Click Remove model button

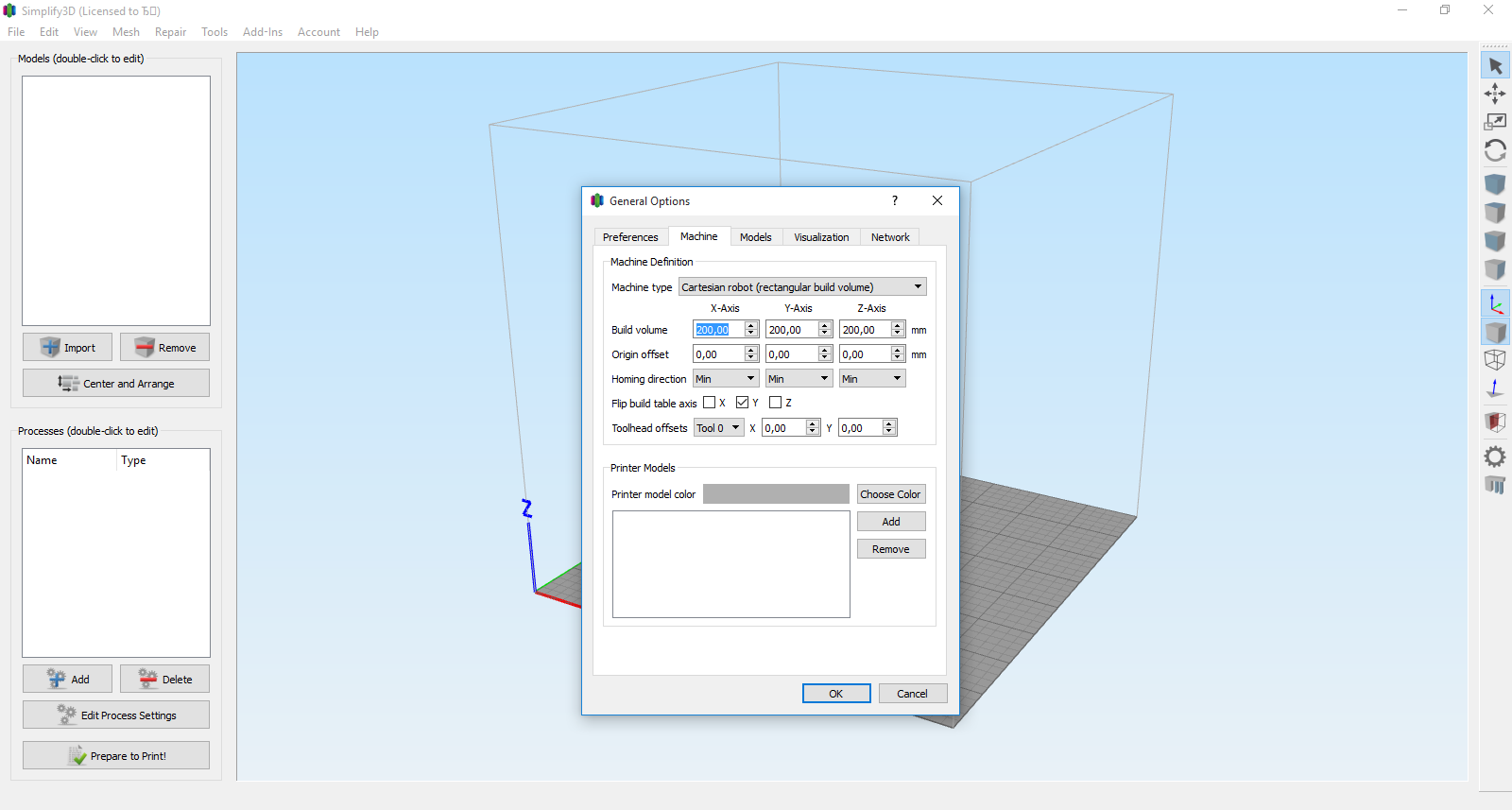[x=164, y=347]
